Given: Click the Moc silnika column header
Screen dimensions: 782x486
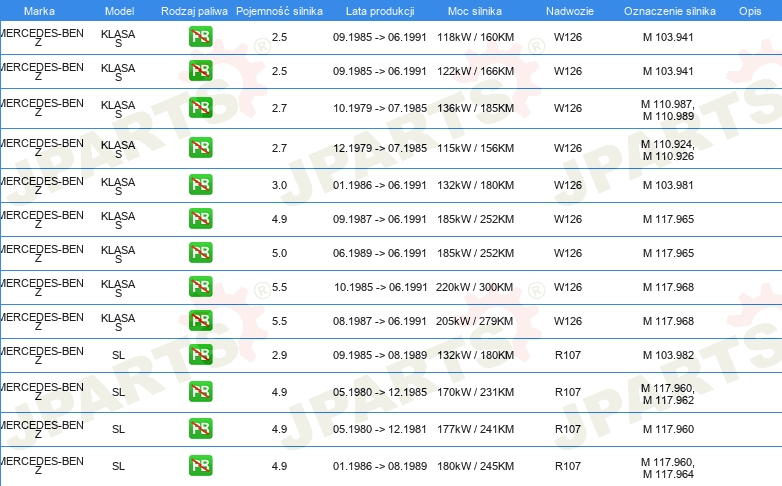Looking at the screenshot, I should click(475, 11).
